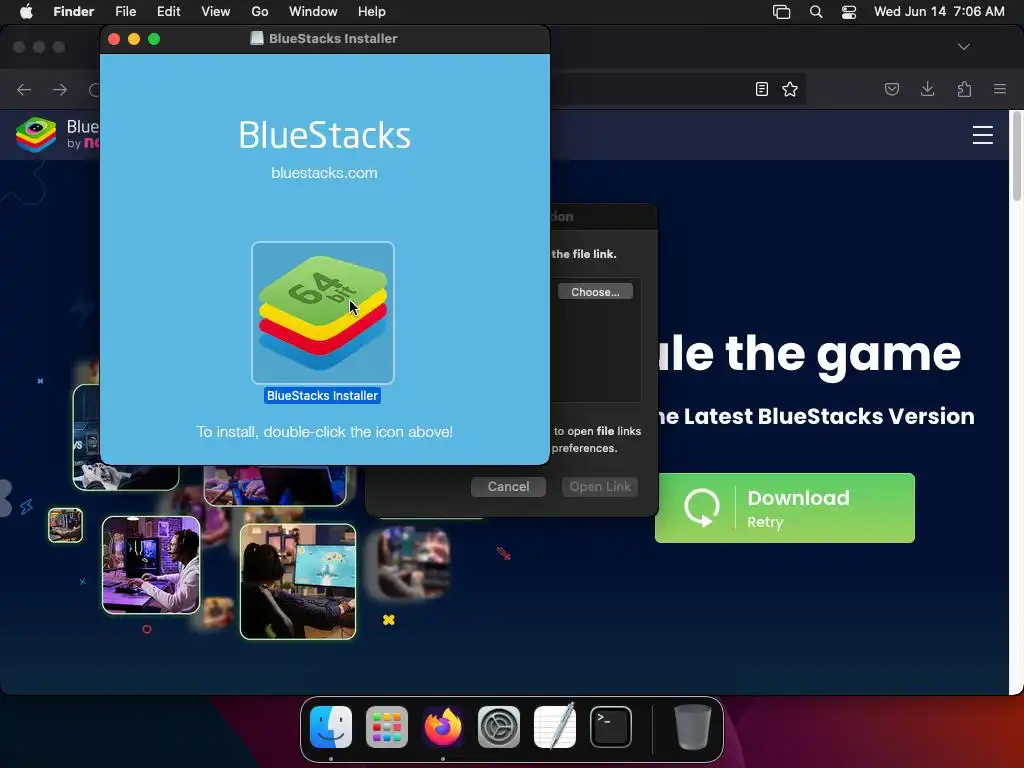The width and height of the screenshot is (1024, 768).
Task: Open Stage Manager from the menu bar
Action: click(x=781, y=12)
